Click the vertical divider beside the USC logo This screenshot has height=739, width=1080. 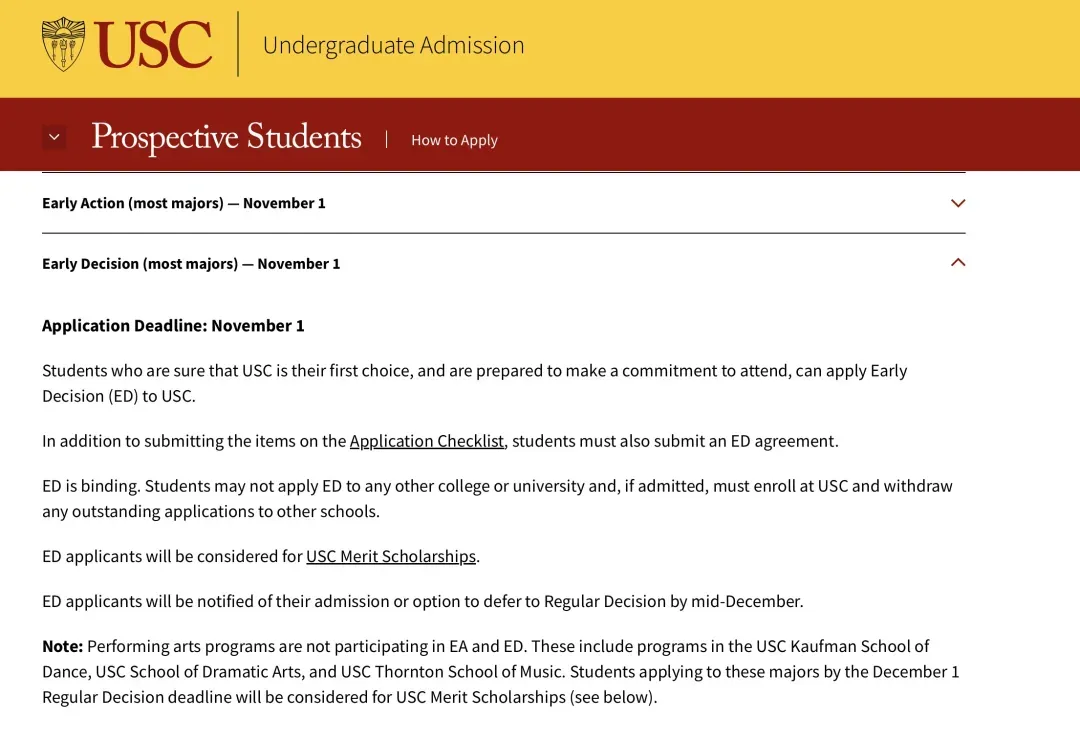point(238,44)
